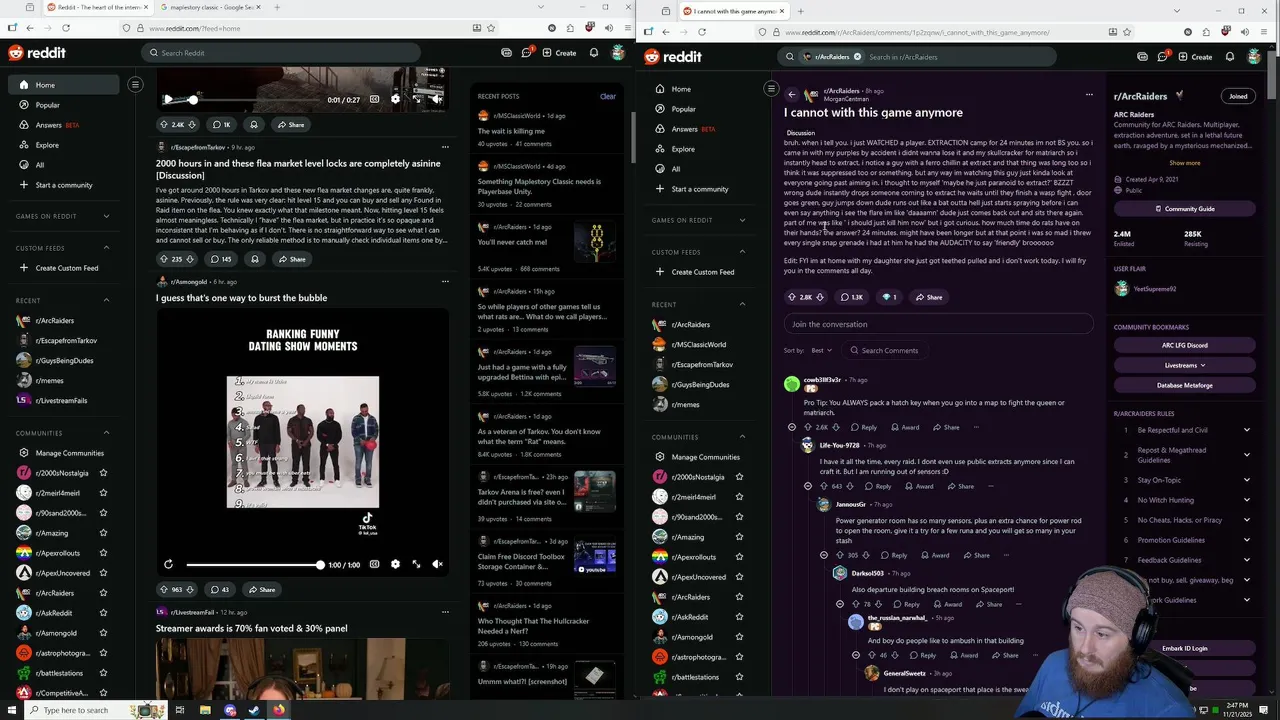
Task: Open Task View on the taskbar
Action: [180, 710]
